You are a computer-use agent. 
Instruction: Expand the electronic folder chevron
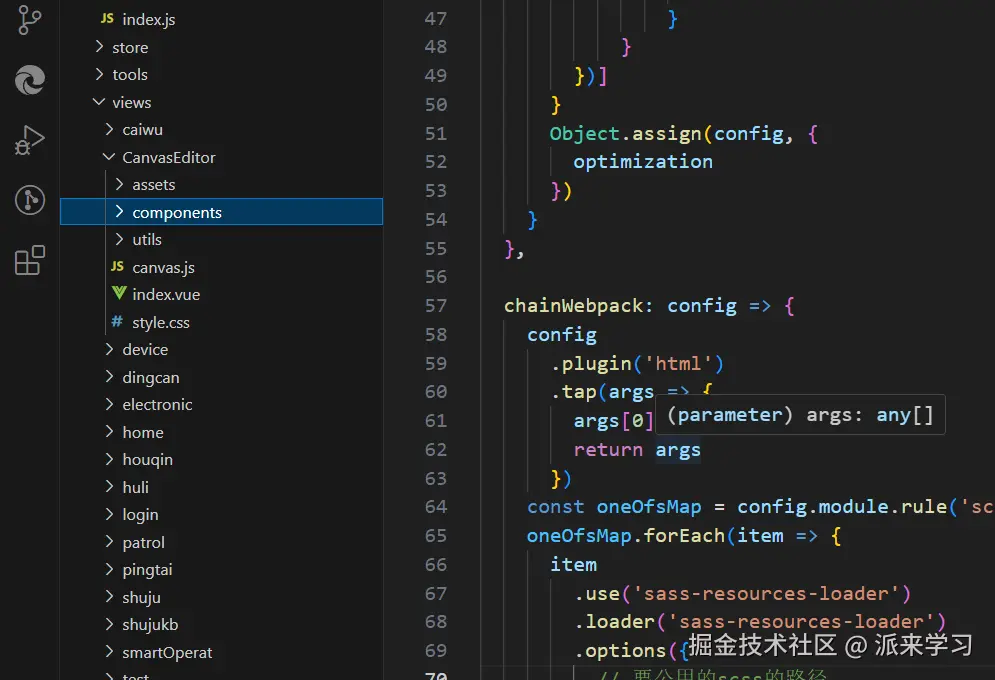[109, 404]
